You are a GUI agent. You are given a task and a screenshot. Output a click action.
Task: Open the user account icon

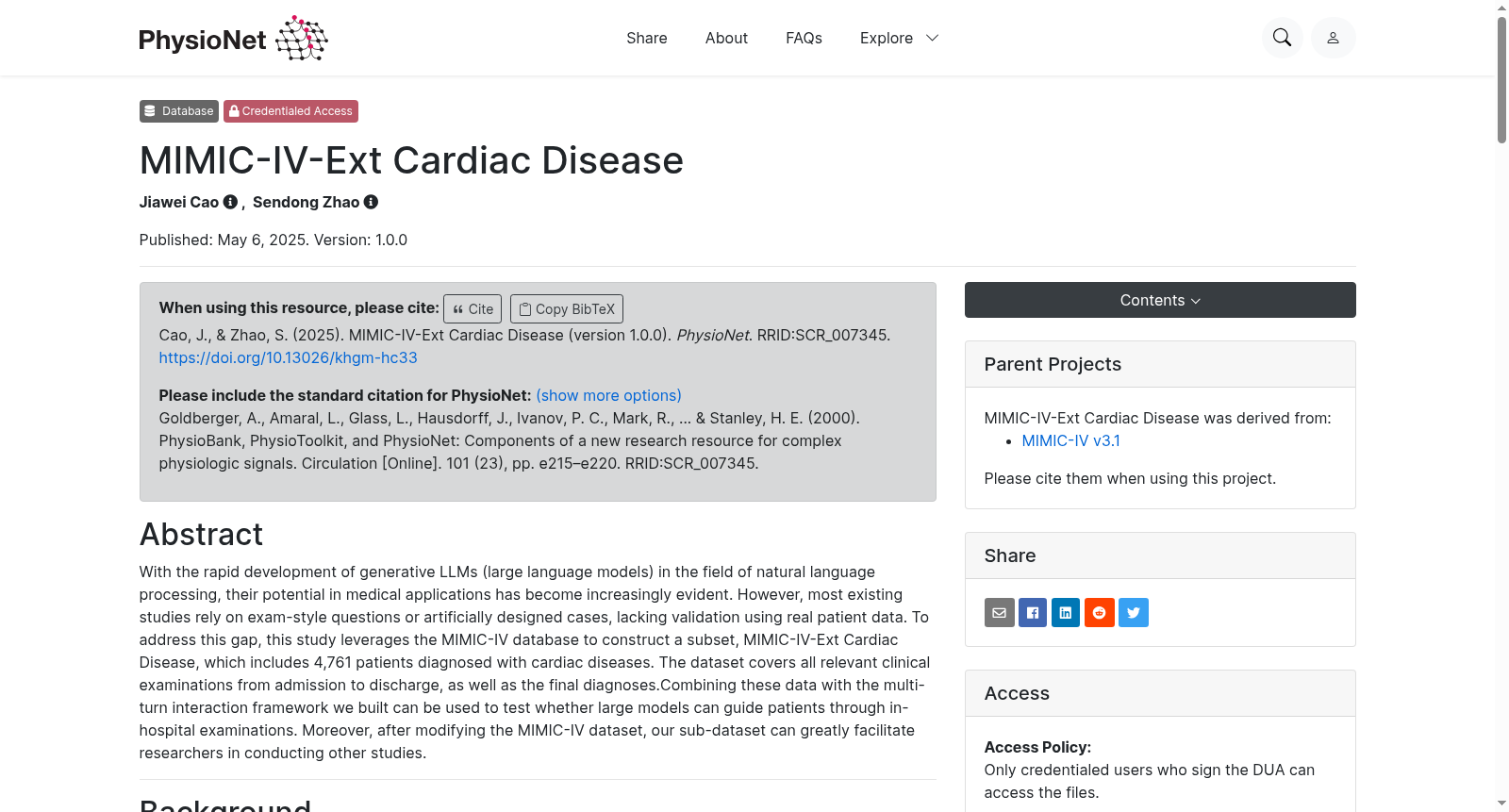[x=1333, y=38]
